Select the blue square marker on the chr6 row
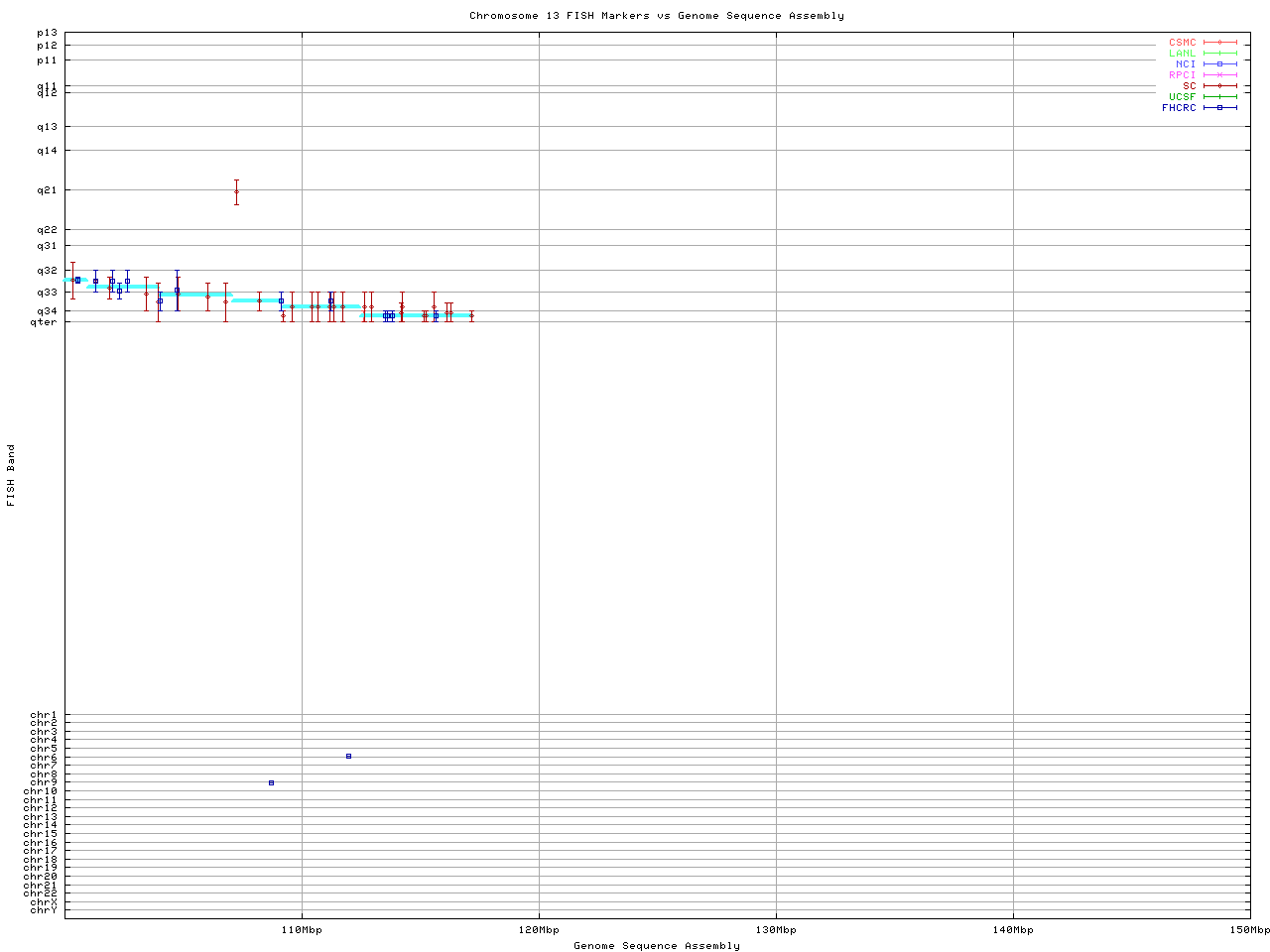Image resolution: width=1270 pixels, height=952 pixels. click(x=348, y=756)
